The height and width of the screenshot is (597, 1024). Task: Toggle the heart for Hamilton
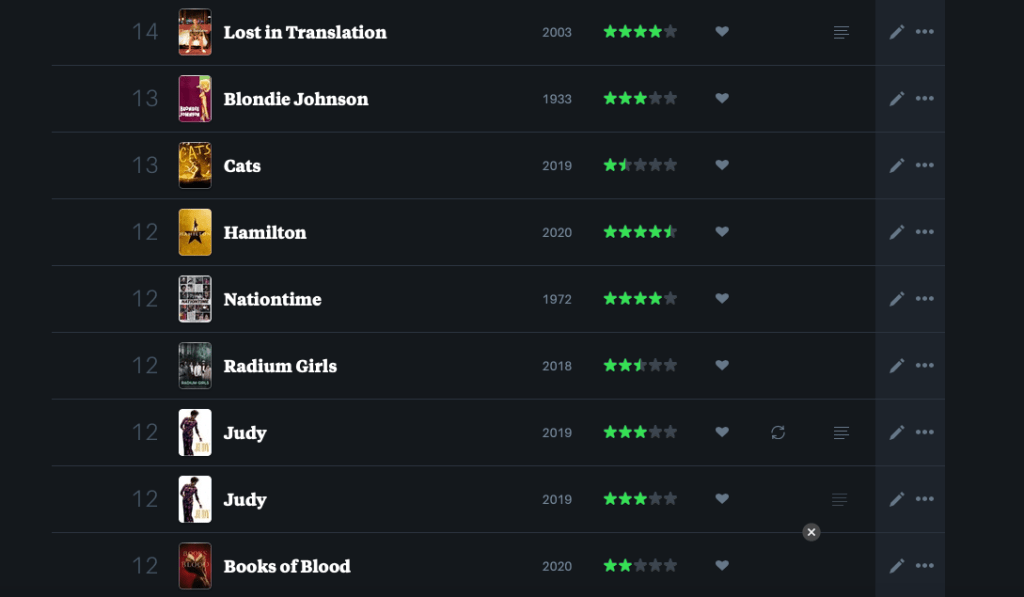[722, 232]
